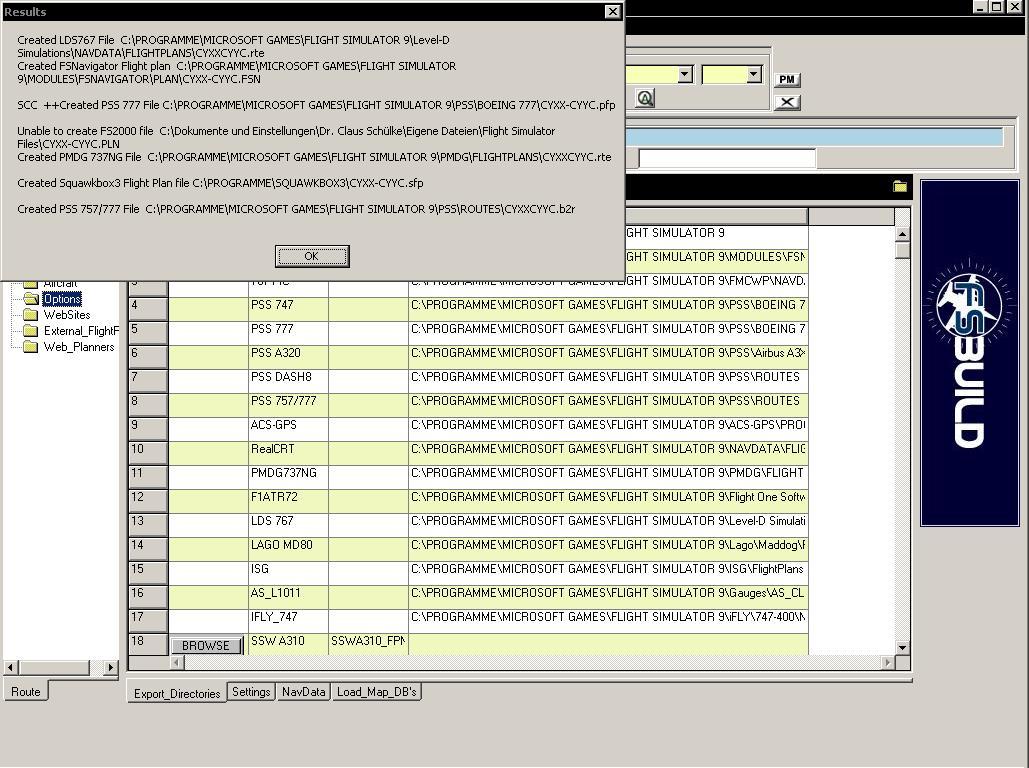The height and width of the screenshot is (768, 1029).
Task: Click the FSBUILD logo banner
Action: point(970,353)
